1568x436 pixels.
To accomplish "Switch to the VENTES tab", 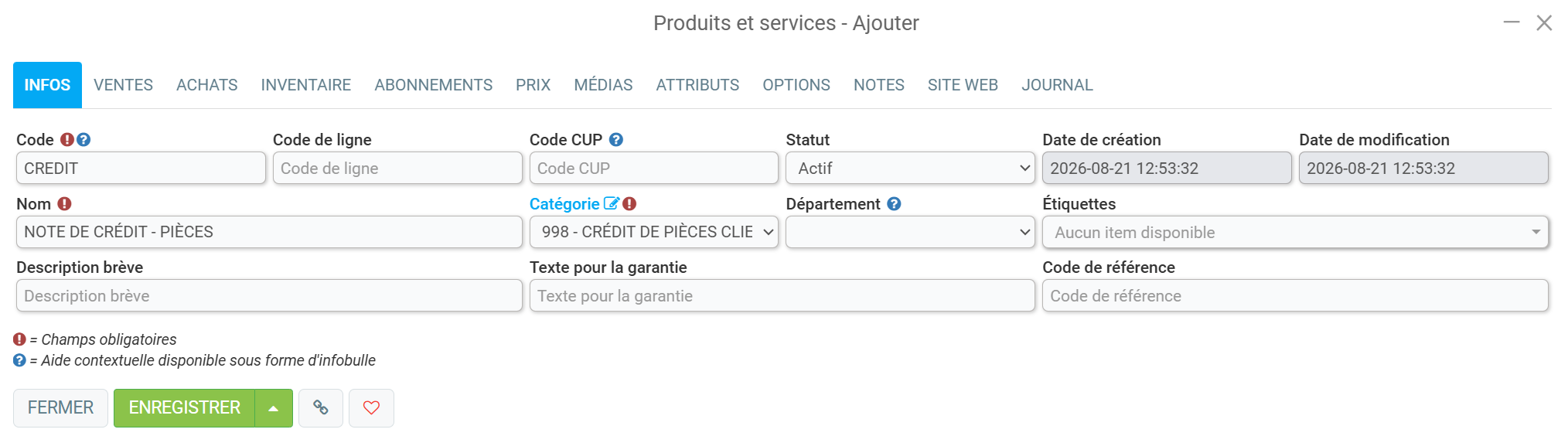I will coord(124,85).
